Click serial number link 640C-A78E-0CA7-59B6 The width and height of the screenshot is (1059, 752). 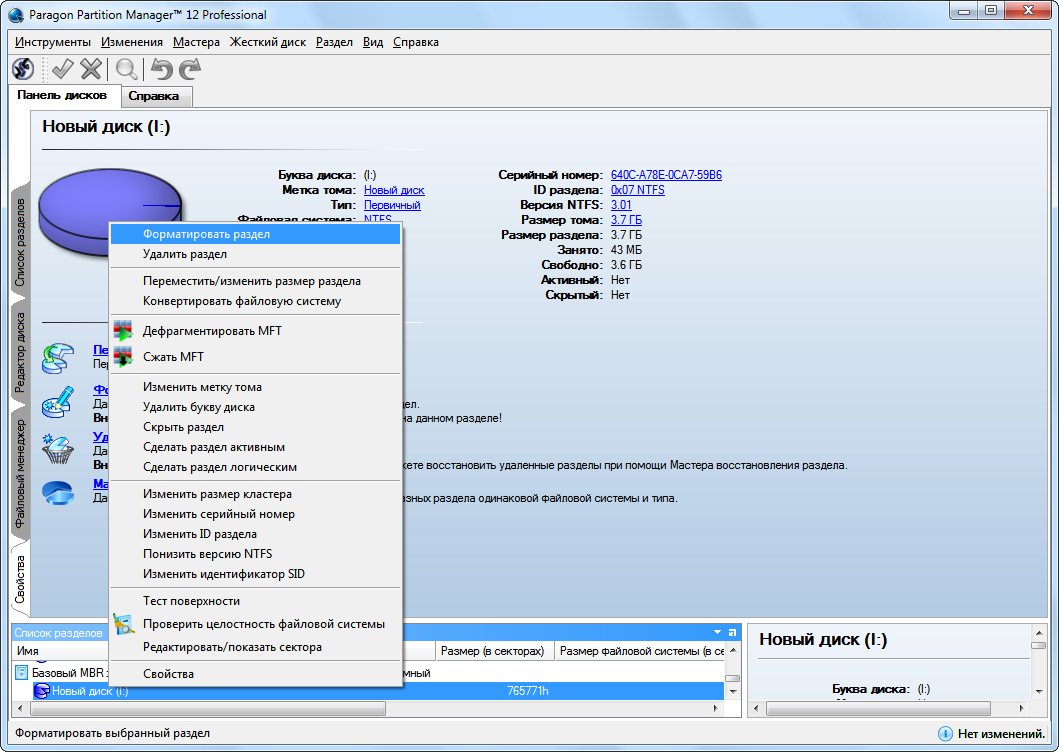666,175
